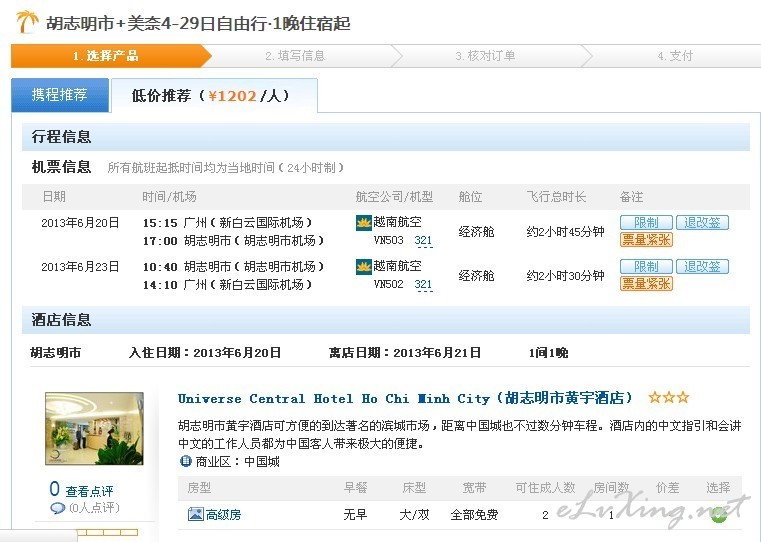
Task: Click 票量紧张 tag for VN503 flight
Action: pos(646,240)
